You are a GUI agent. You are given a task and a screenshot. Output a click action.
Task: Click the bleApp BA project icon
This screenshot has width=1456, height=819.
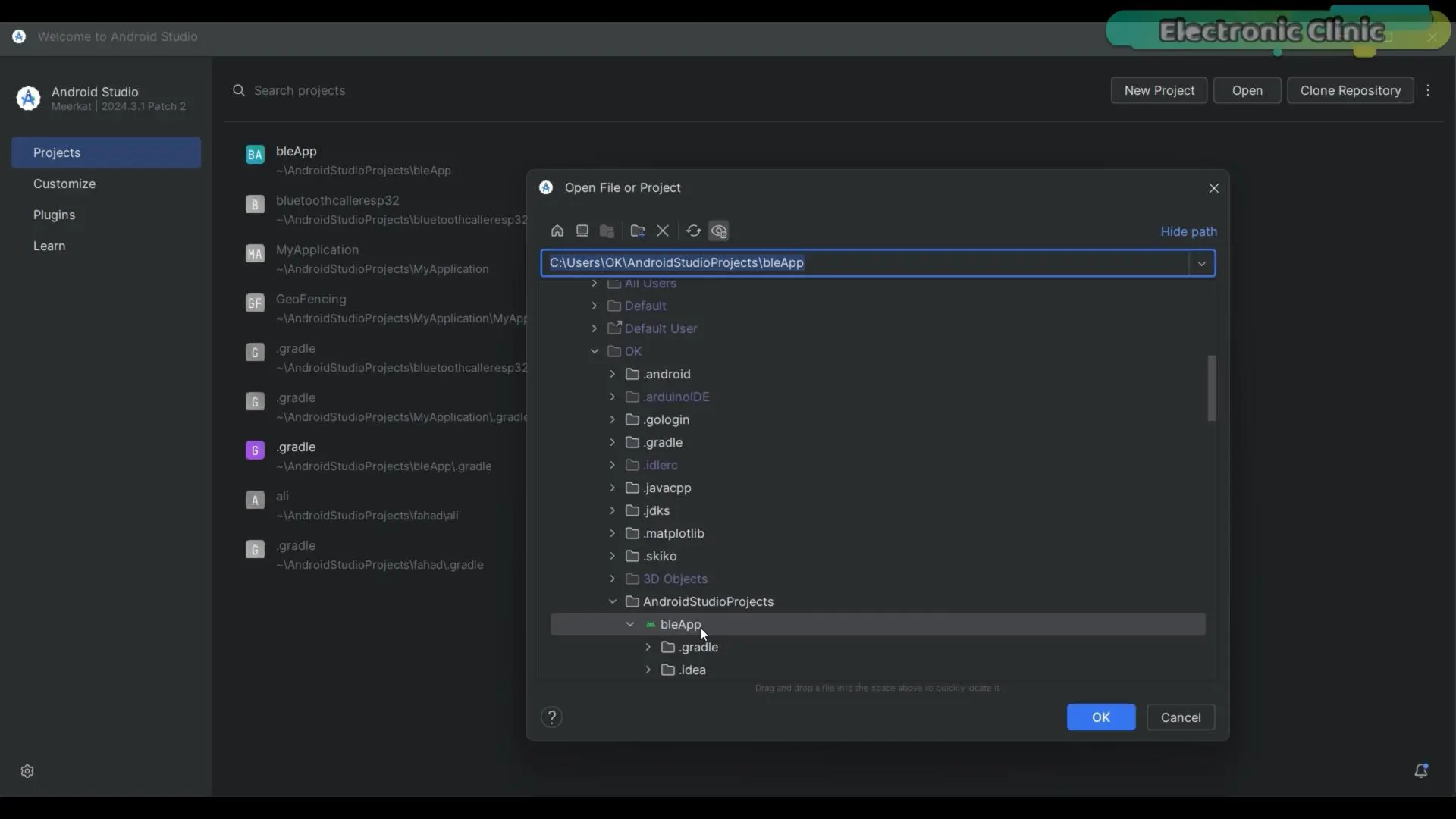click(x=255, y=155)
